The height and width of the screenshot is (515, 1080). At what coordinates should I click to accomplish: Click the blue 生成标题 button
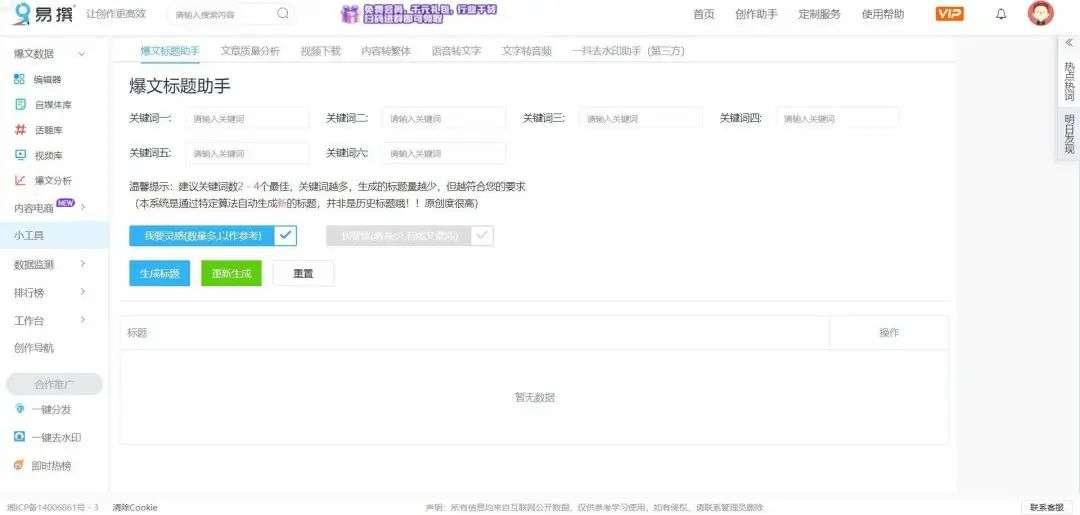pos(160,273)
